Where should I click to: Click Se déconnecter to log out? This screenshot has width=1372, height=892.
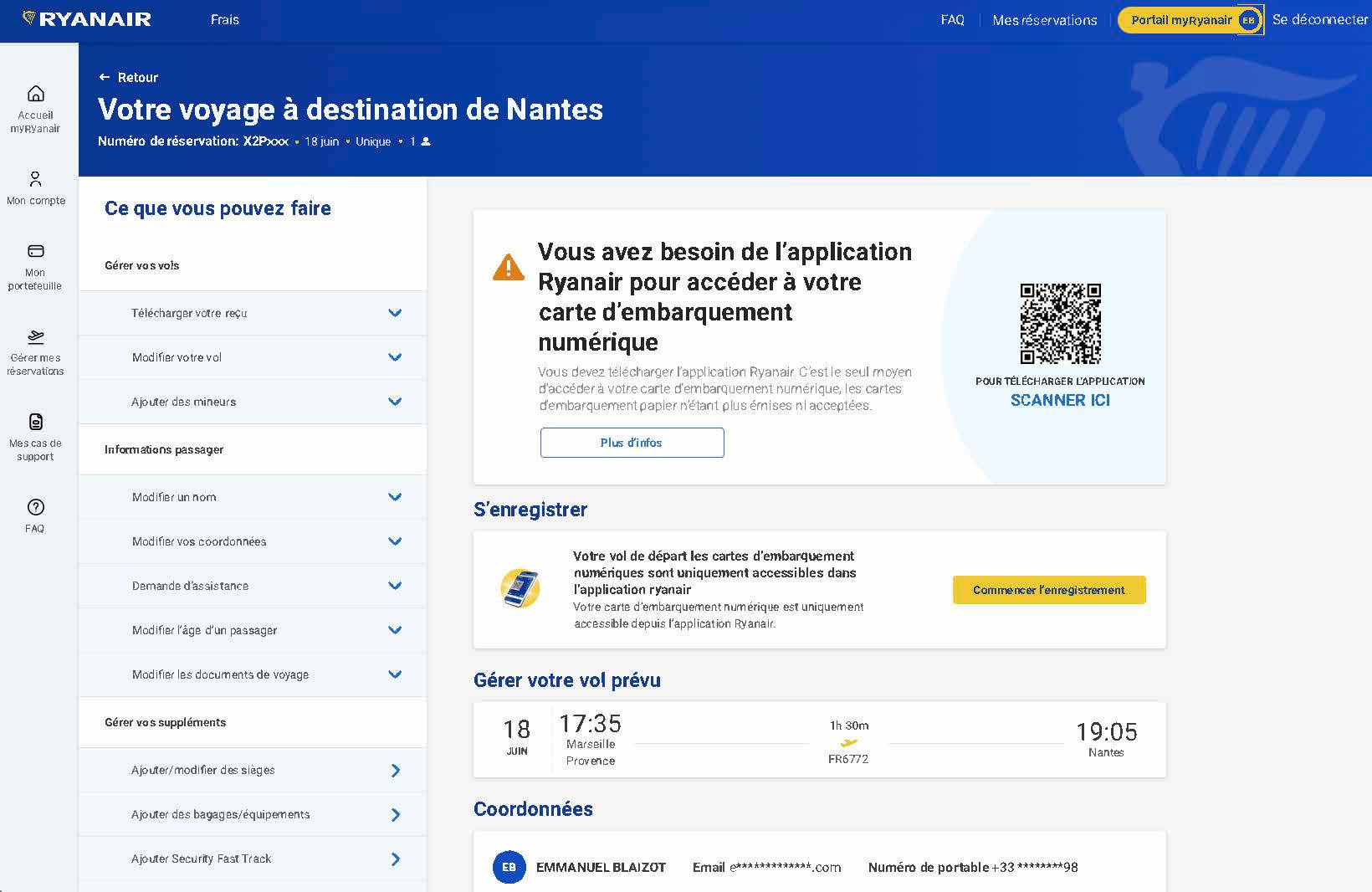(x=1320, y=19)
